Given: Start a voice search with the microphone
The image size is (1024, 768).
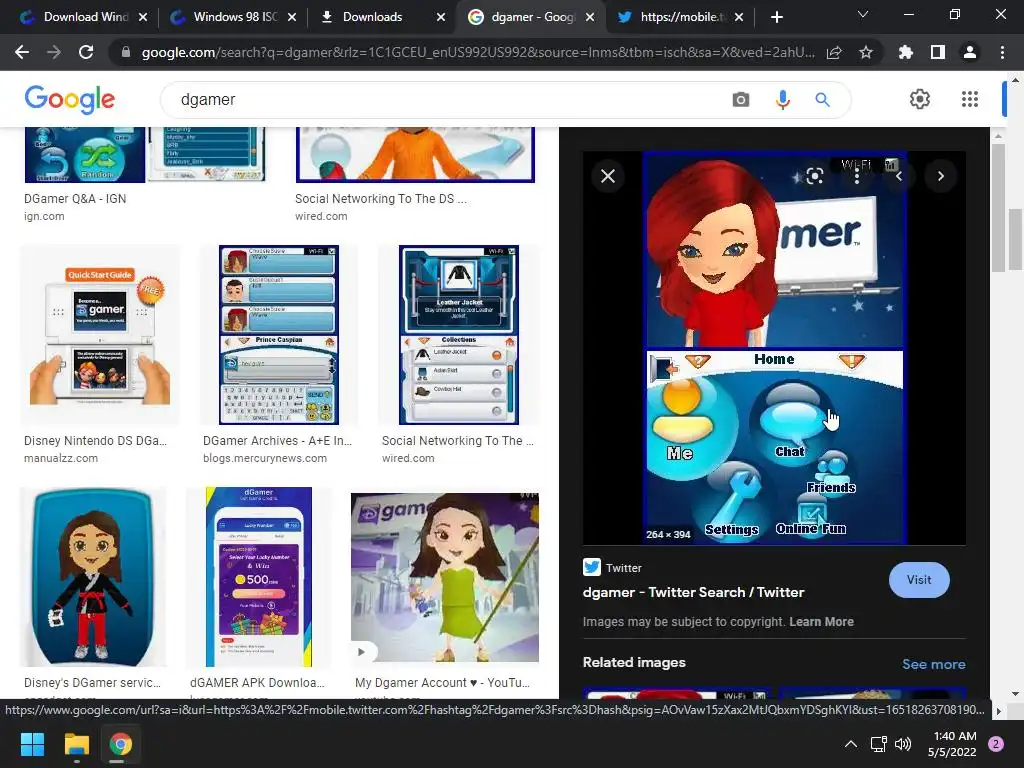Looking at the screenshot, I should pos(782,100).
